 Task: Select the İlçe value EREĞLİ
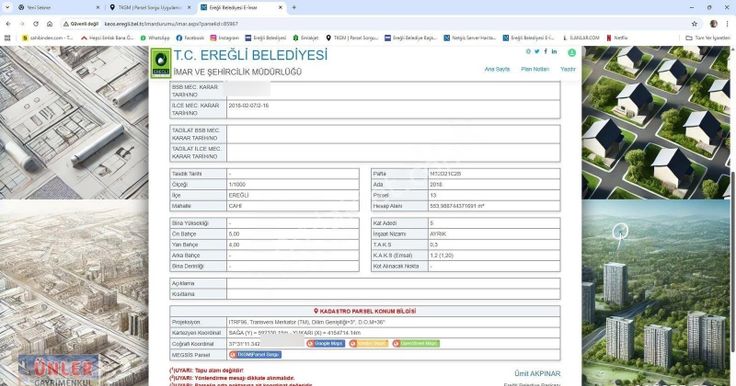(238, 195)
